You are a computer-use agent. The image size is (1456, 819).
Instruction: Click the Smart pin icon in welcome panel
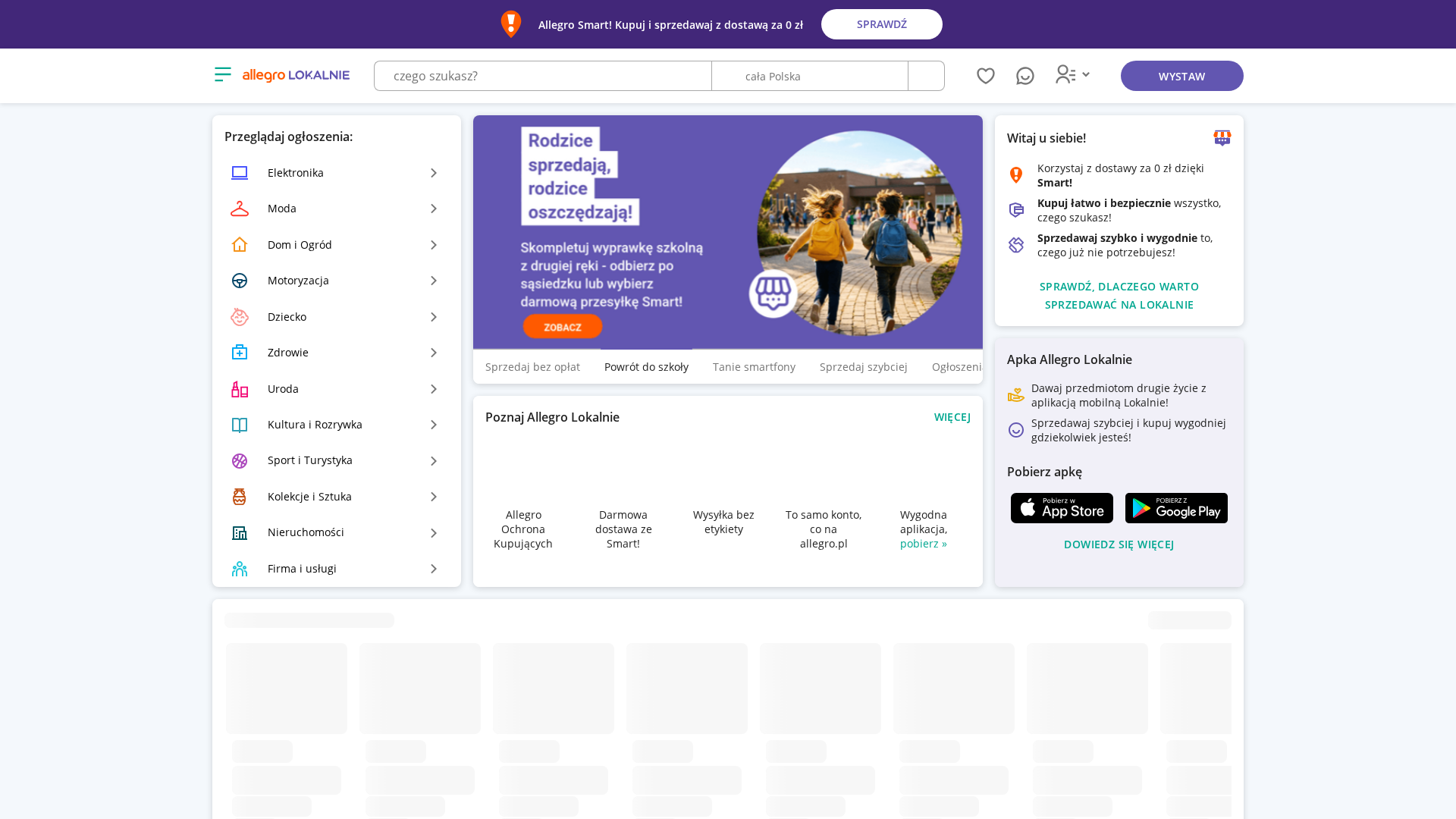point(1016,175)
